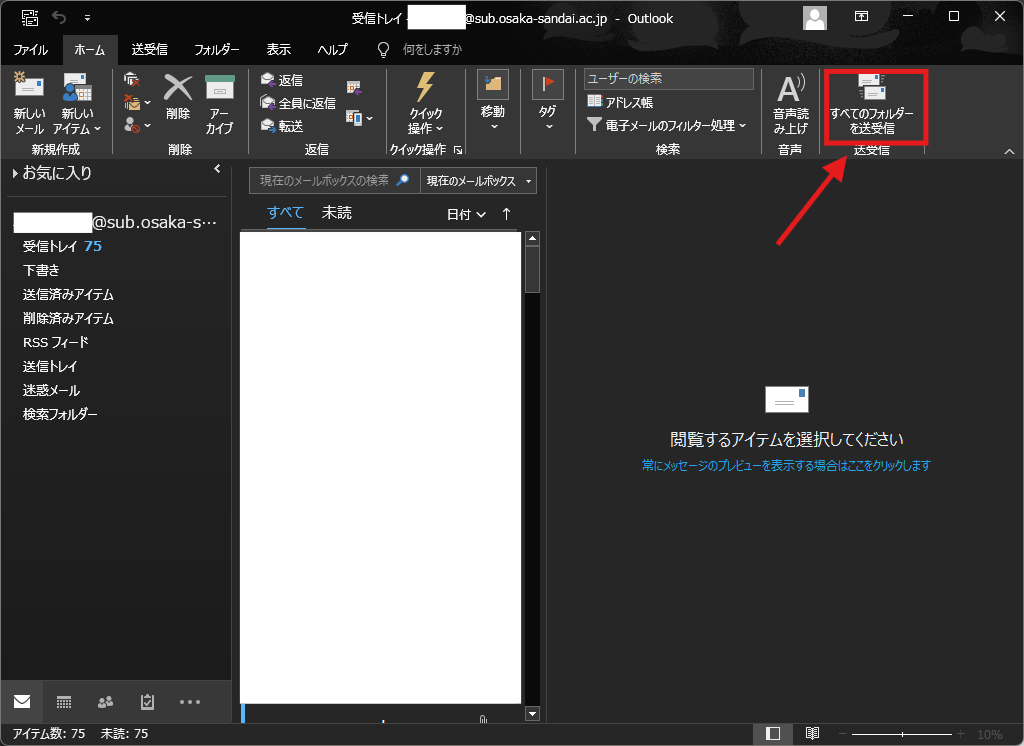Delete the message with 削除

178,97
